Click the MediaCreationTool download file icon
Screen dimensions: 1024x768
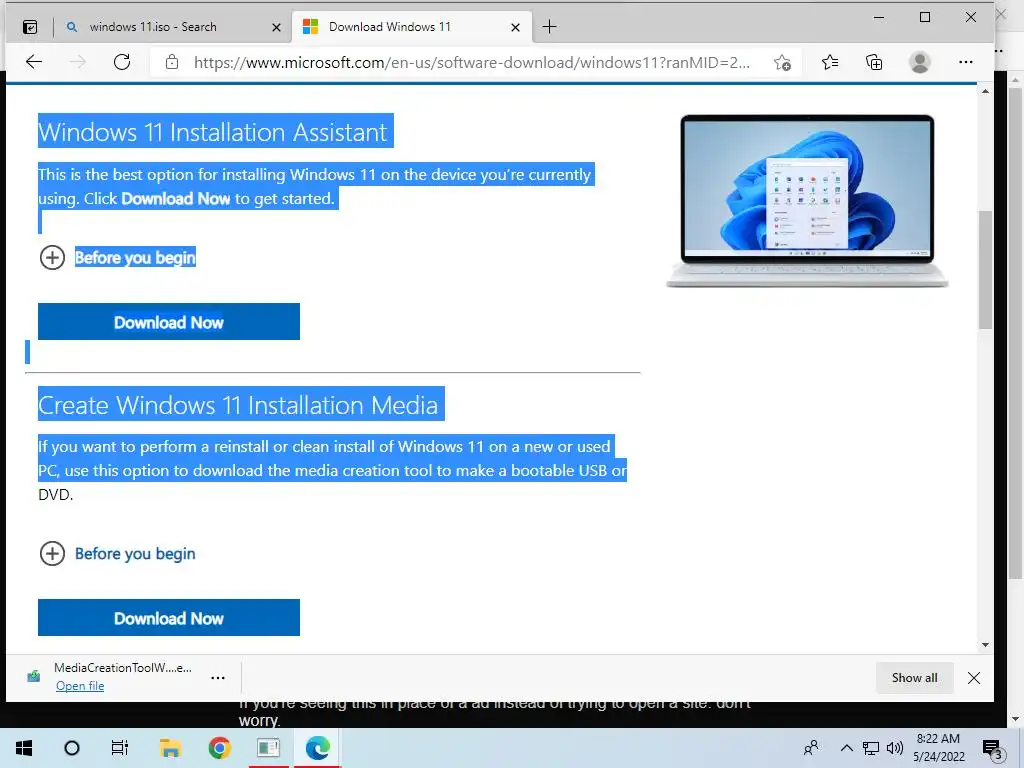[x=33, y=677]
